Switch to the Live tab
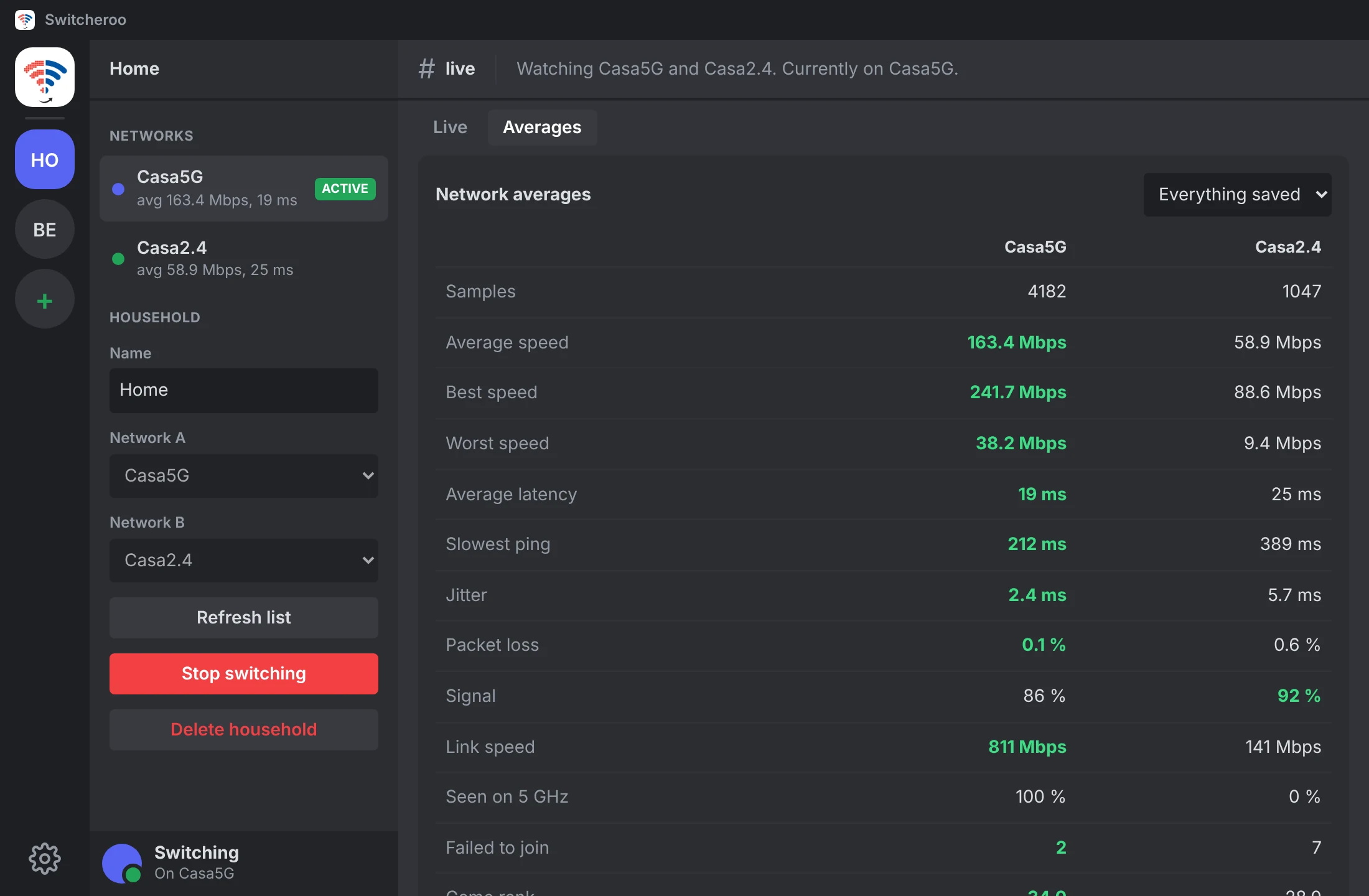The height and width of the screenshot is (896, 1369). [x=450, y=128]
